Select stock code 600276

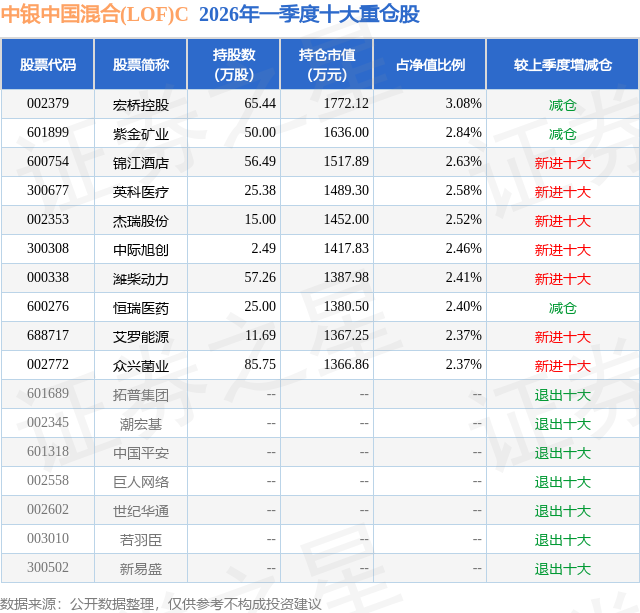pos(48,306)
